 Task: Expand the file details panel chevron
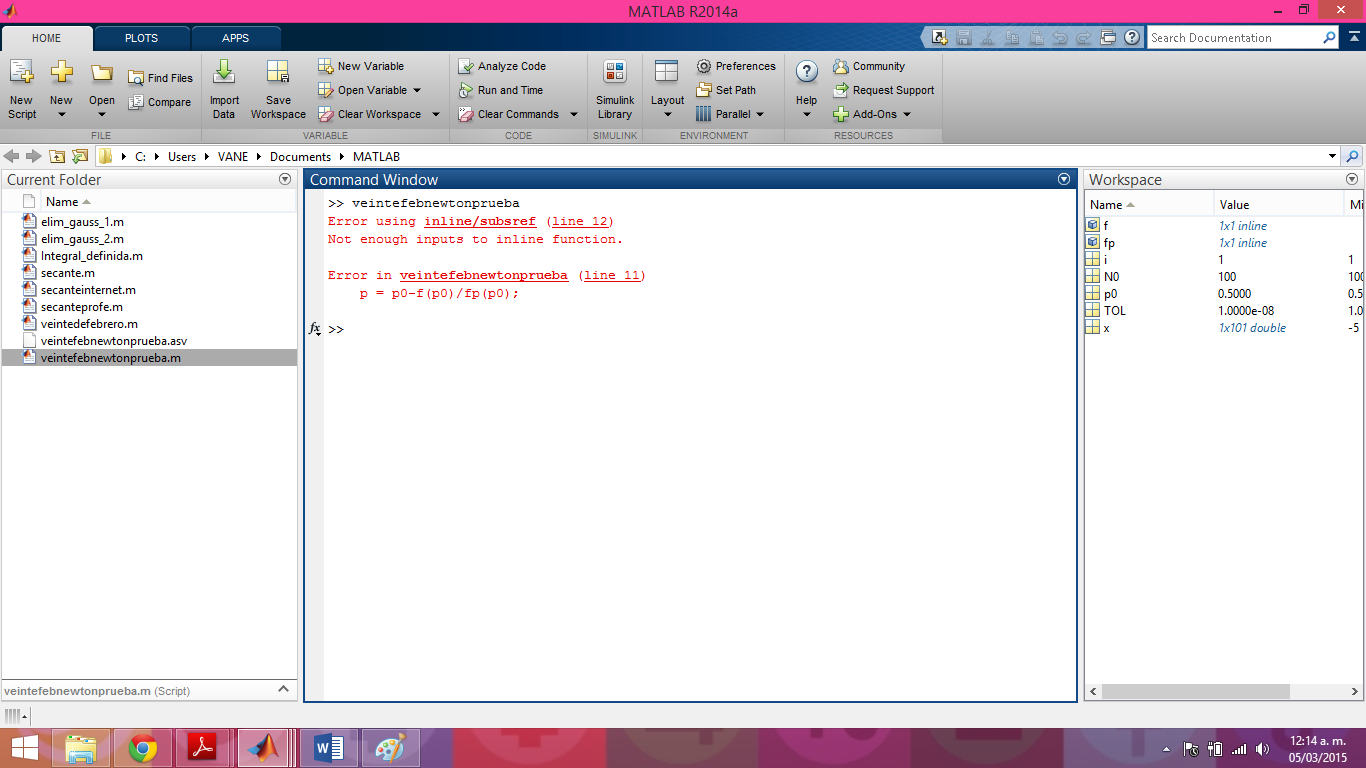(283, 689)
